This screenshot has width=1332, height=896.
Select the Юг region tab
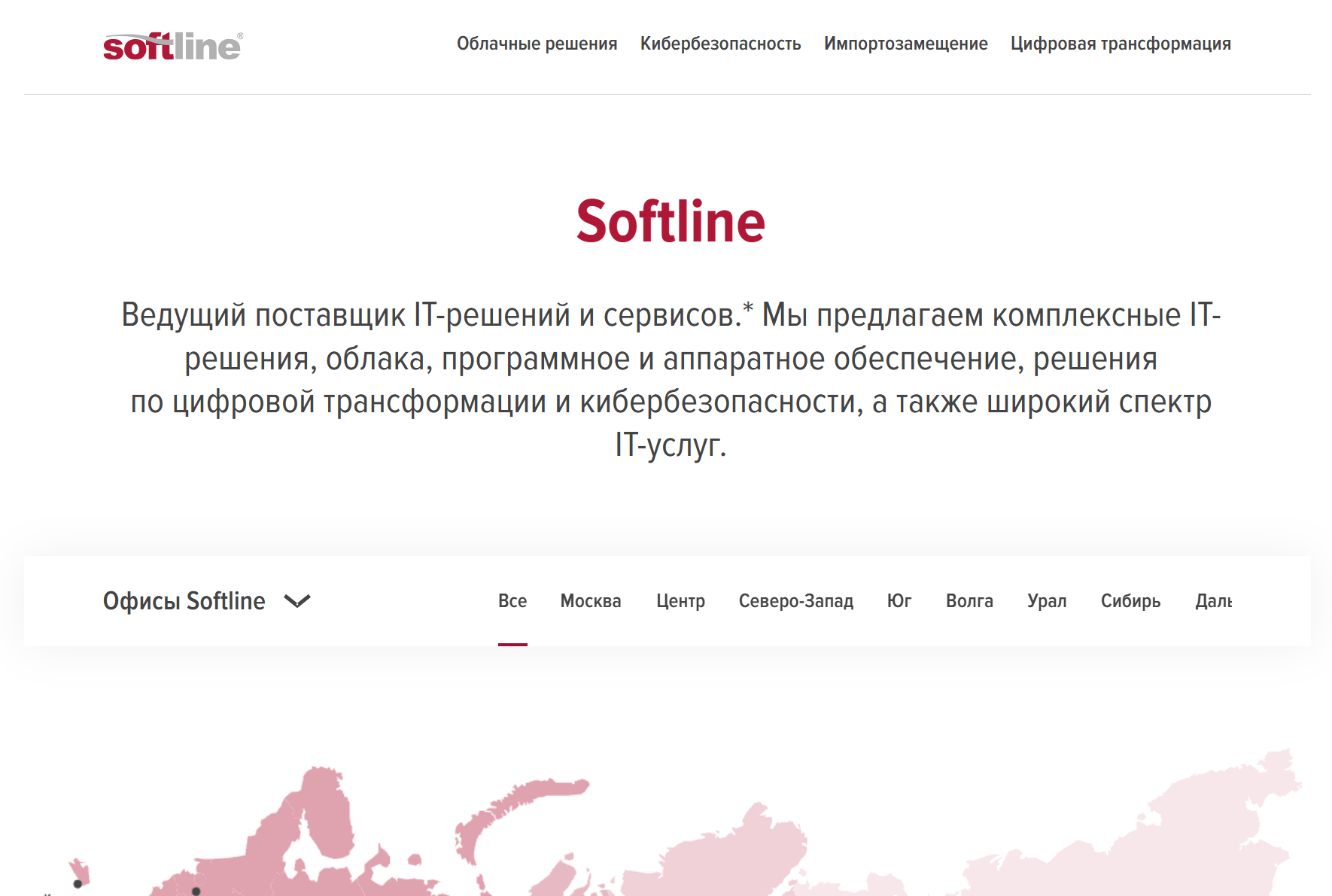pos(899,601)
